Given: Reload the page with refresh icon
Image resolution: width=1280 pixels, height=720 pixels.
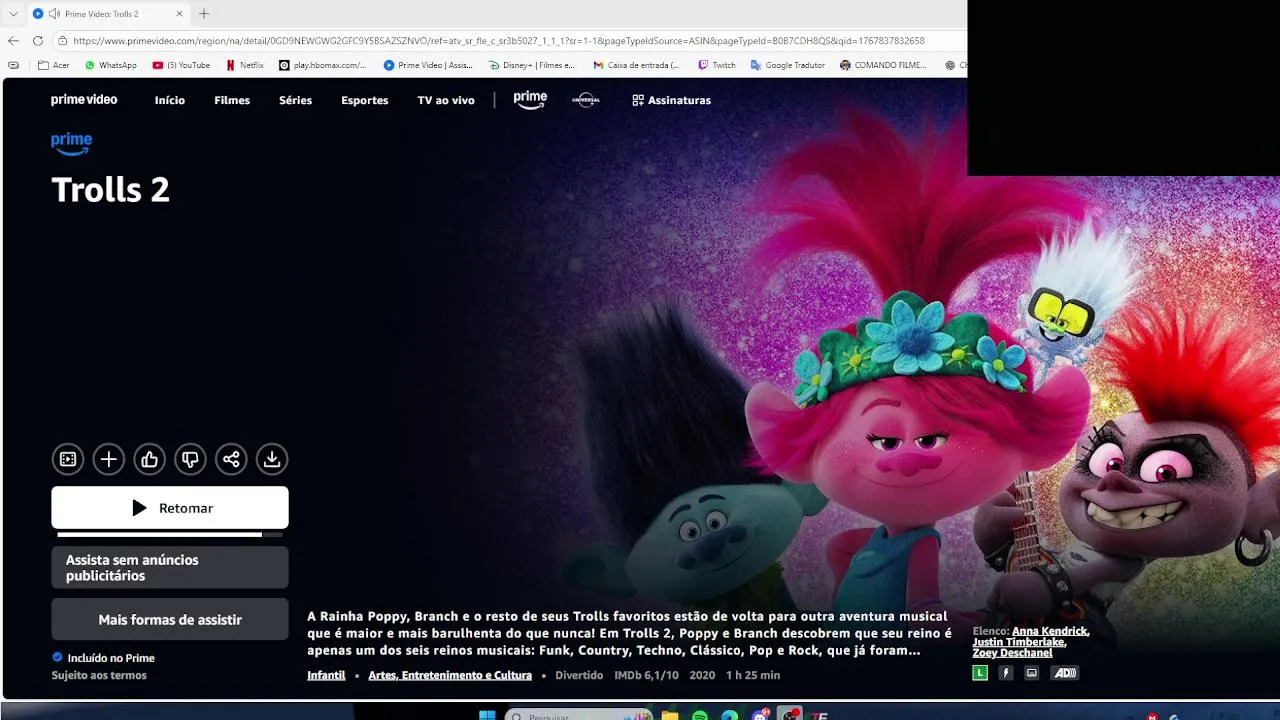Looking at the screenshot, I should tap(38, 41).
